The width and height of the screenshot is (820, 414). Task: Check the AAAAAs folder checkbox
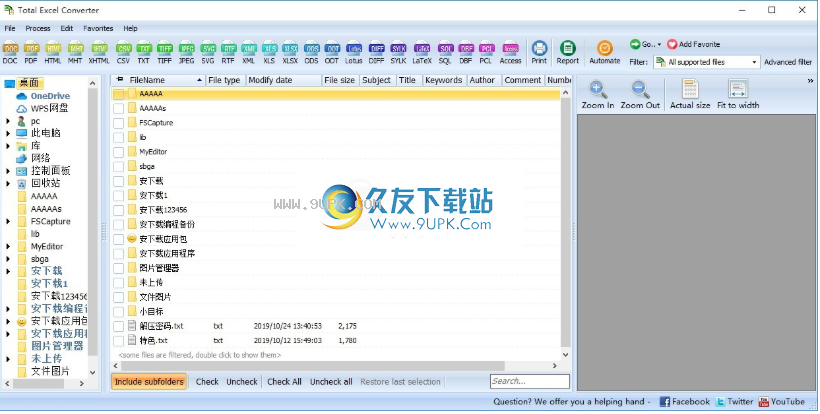119,108
